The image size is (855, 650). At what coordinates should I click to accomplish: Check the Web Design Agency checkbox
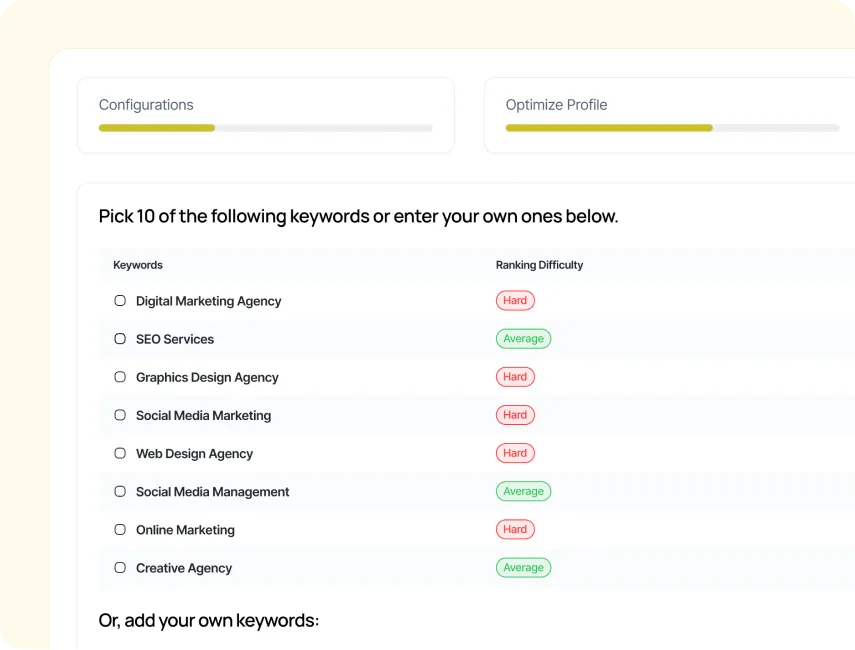(x=120, y=453)
